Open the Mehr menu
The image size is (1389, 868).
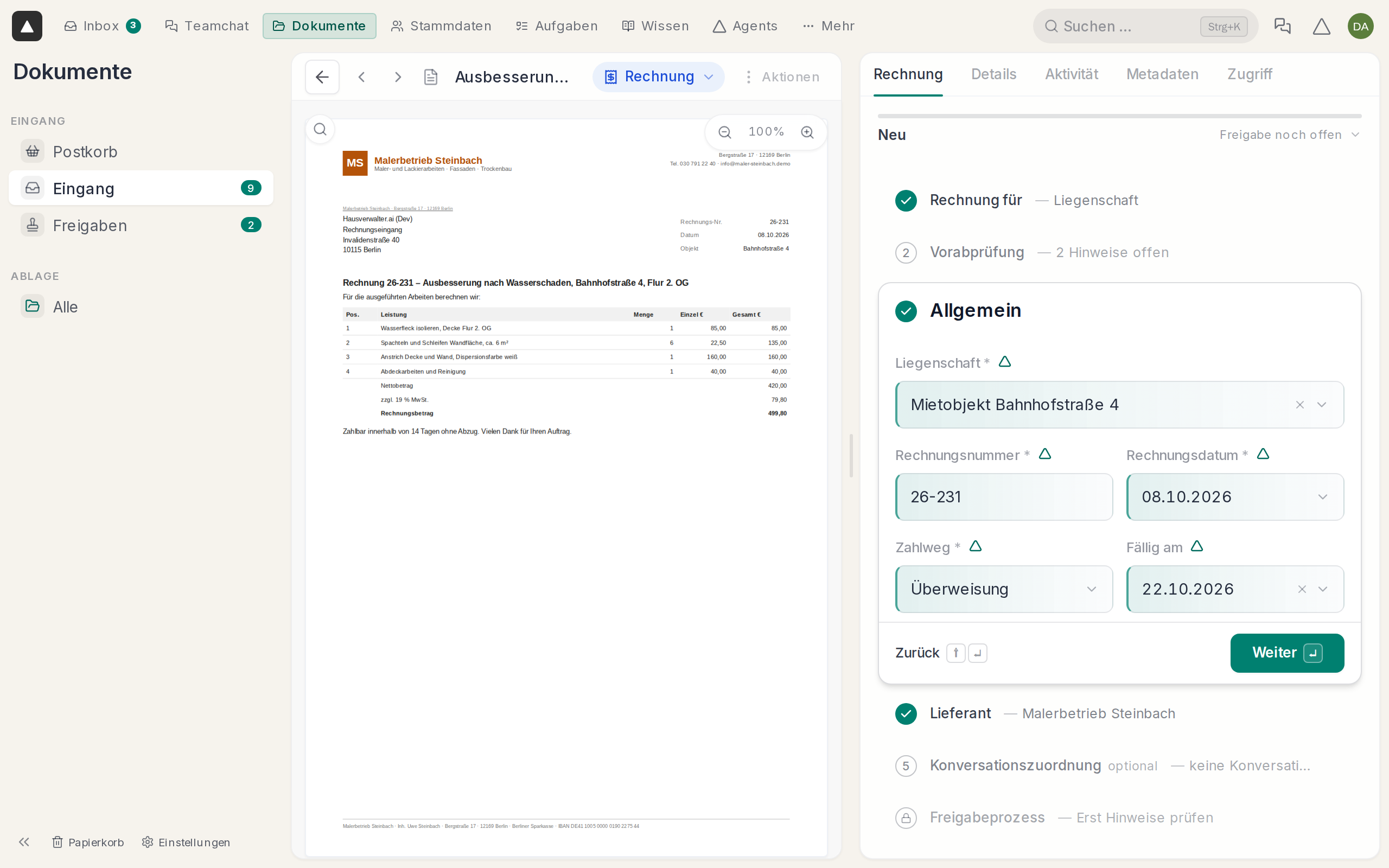[828, 26]
